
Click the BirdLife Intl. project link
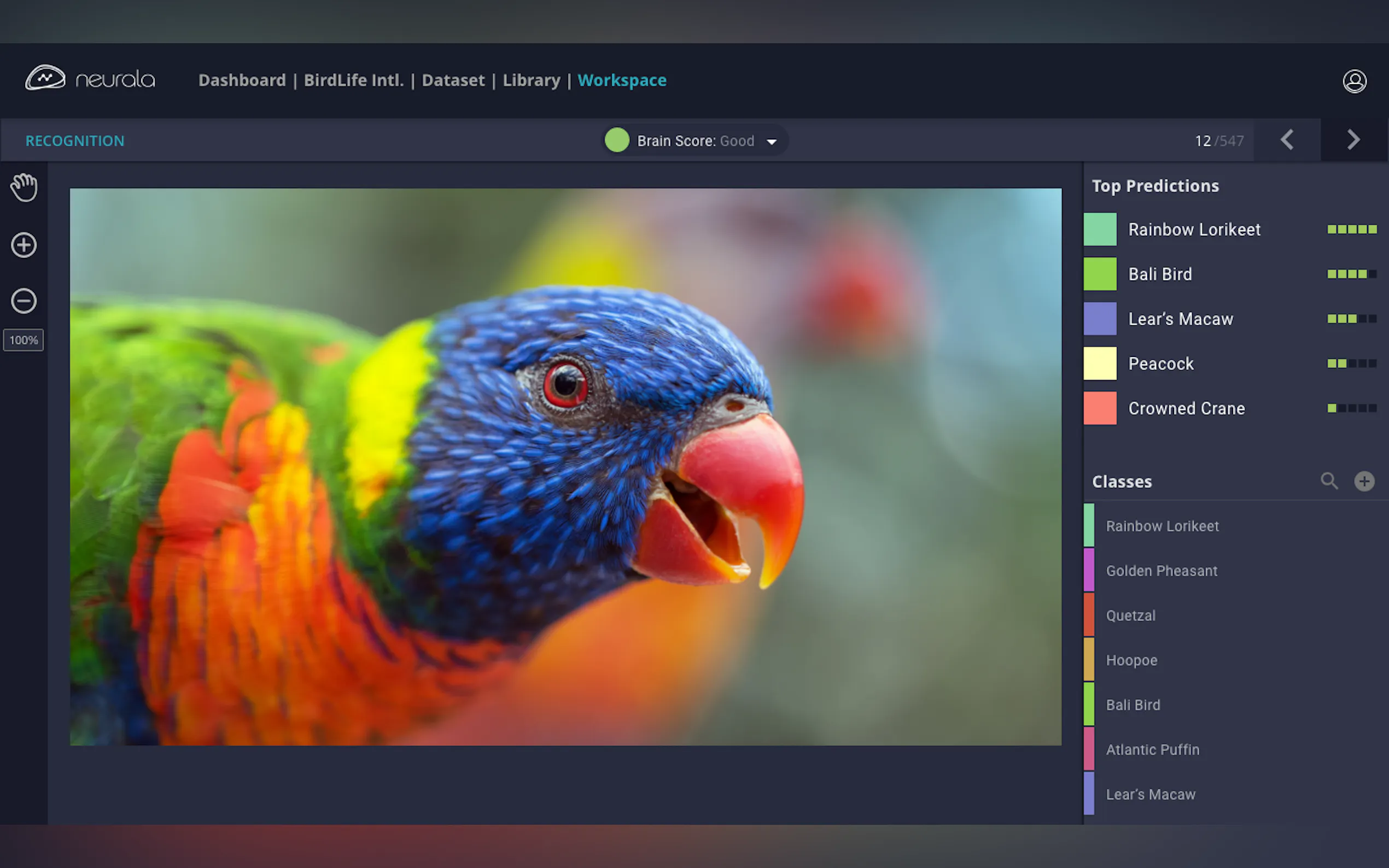(x=354, y=80)
